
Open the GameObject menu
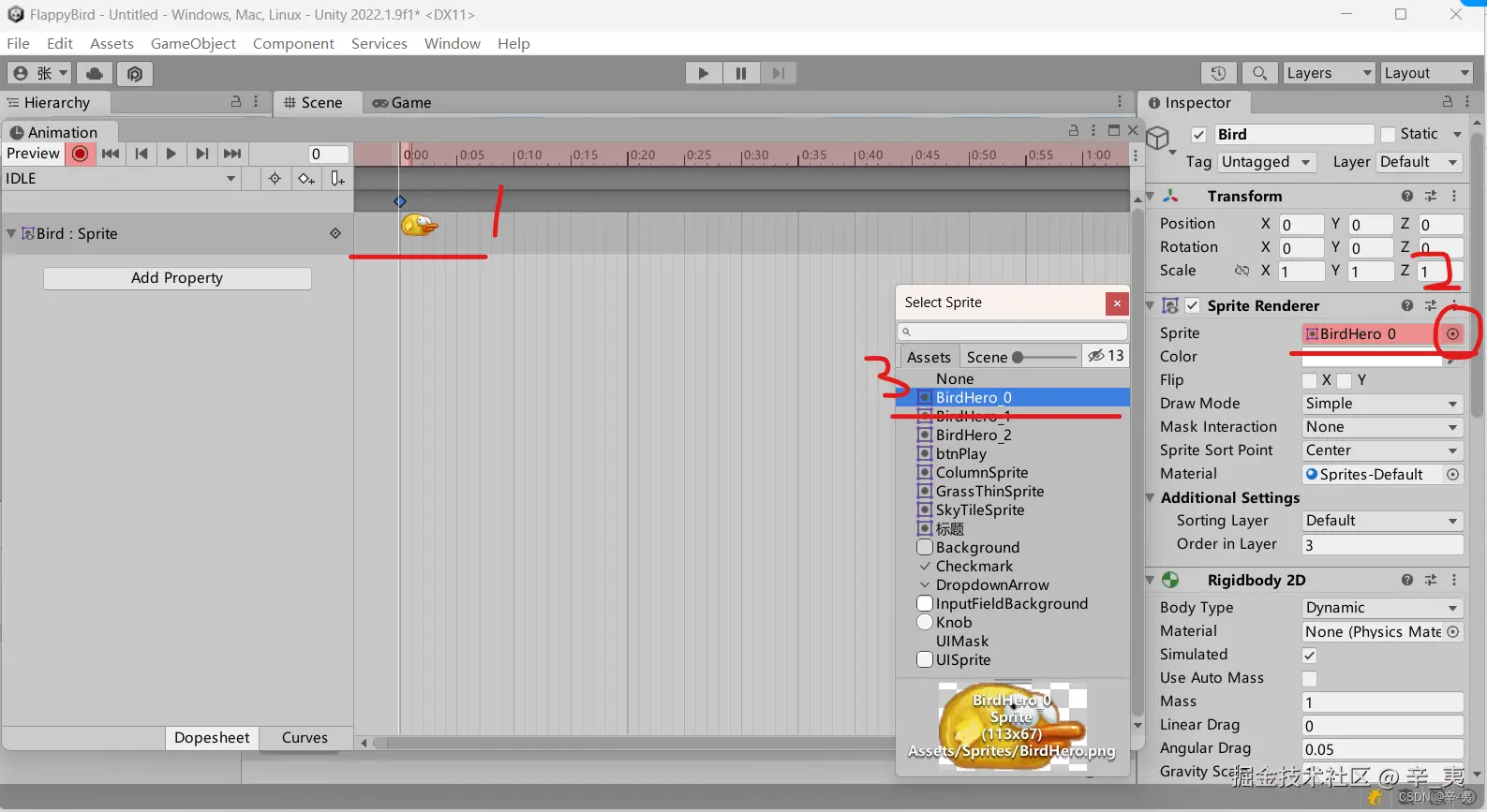pyautogui.click(x=193, y=43)
